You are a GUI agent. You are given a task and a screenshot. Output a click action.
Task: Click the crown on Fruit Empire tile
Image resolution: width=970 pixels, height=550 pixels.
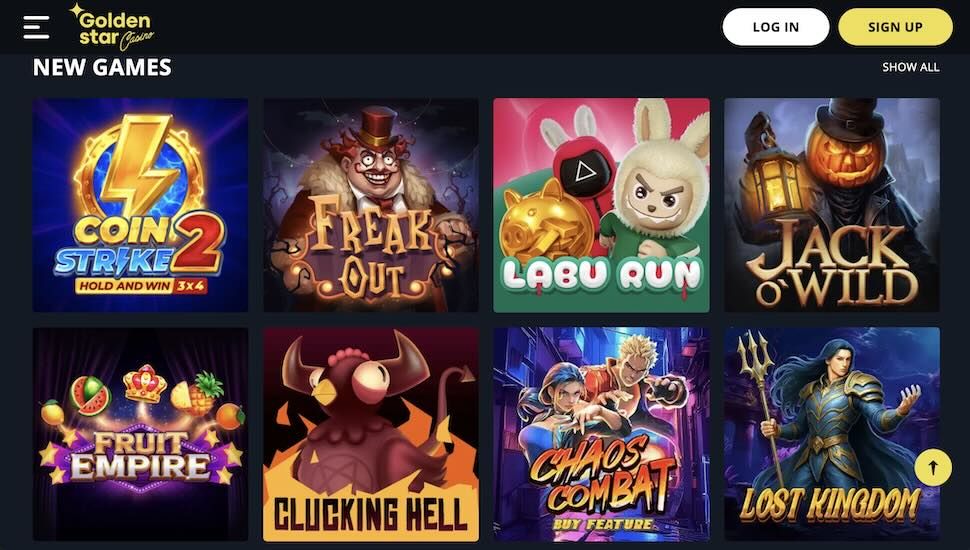click(145, 383)
